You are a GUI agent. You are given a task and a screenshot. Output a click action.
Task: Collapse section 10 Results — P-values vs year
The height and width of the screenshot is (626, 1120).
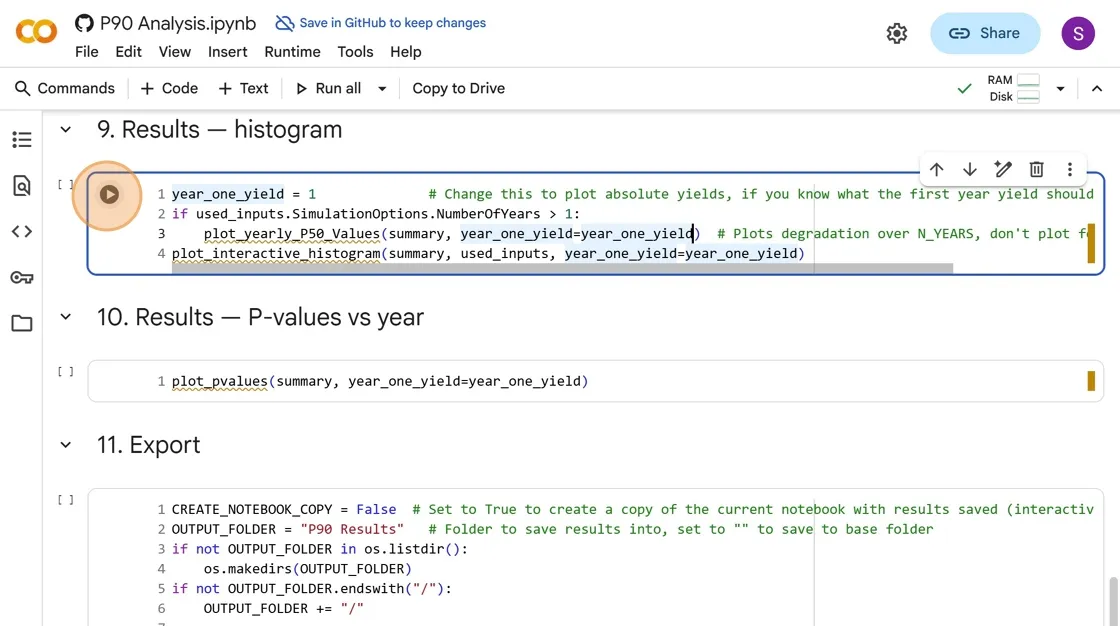point(66,318)
